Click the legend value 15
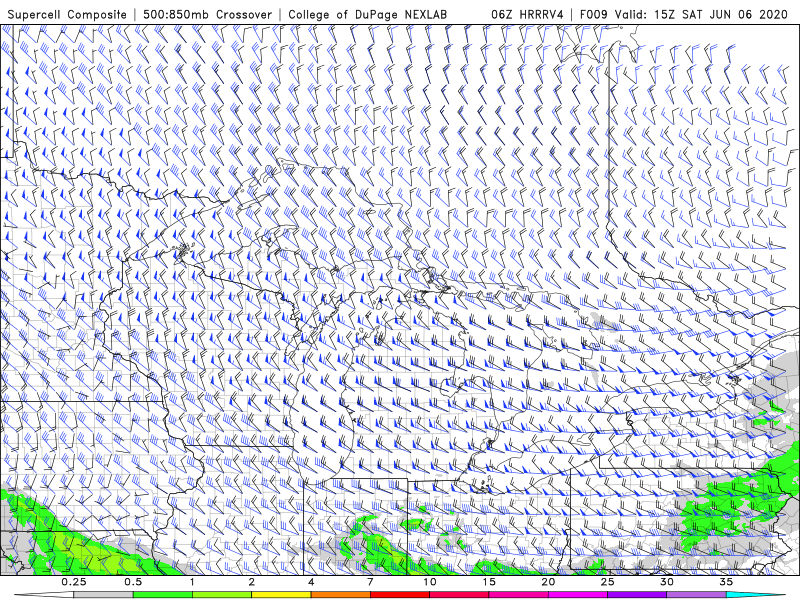The image size is (800, 600). 489,582
